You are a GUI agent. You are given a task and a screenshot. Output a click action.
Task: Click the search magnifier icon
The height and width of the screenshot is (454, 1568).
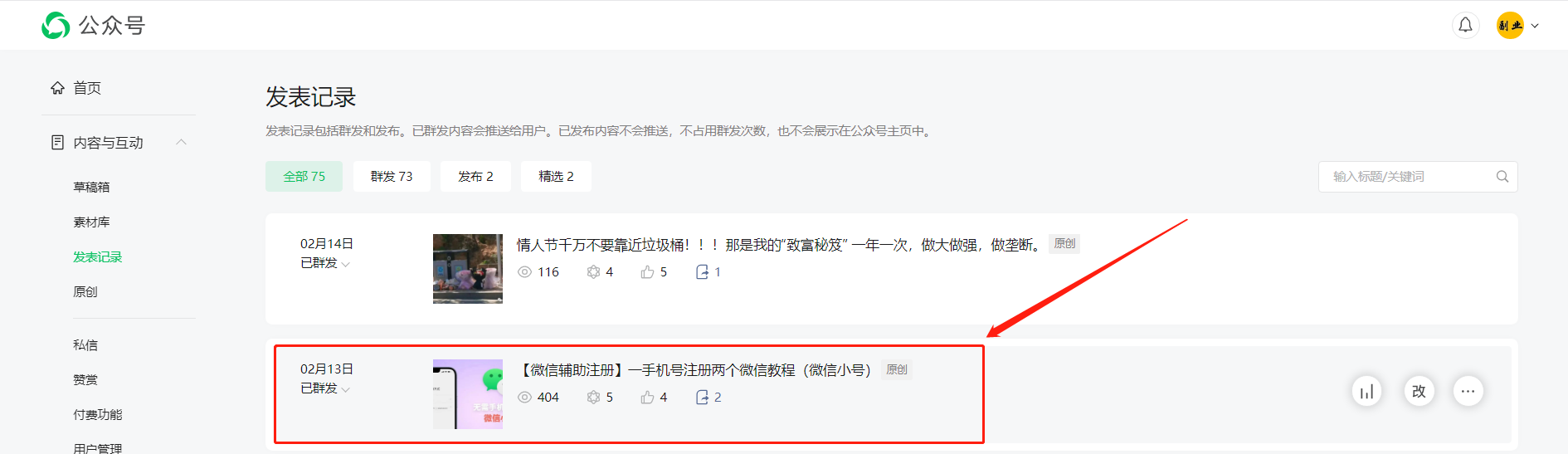point(1502,177)
